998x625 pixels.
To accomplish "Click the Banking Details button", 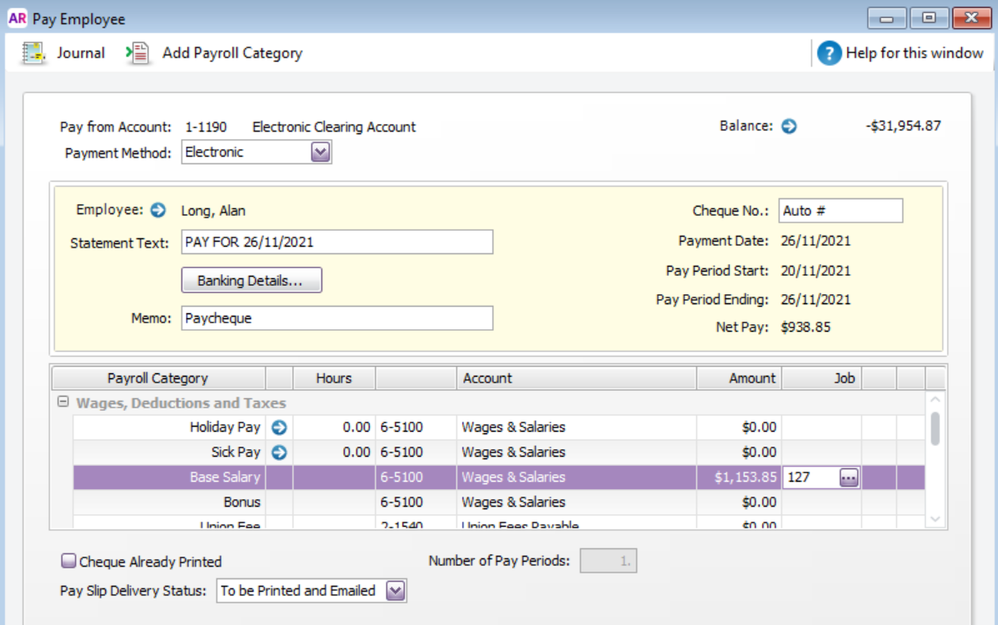I will pos(251,281).
